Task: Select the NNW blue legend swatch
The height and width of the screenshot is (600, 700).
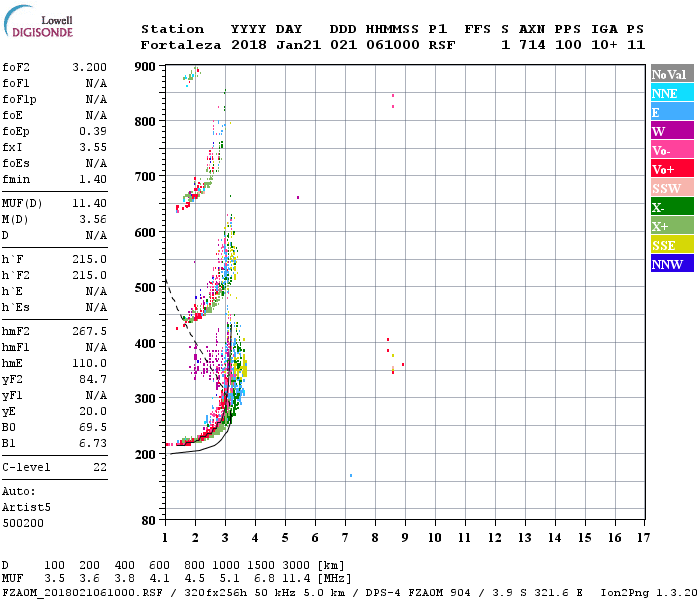Action: click(672, 264)
